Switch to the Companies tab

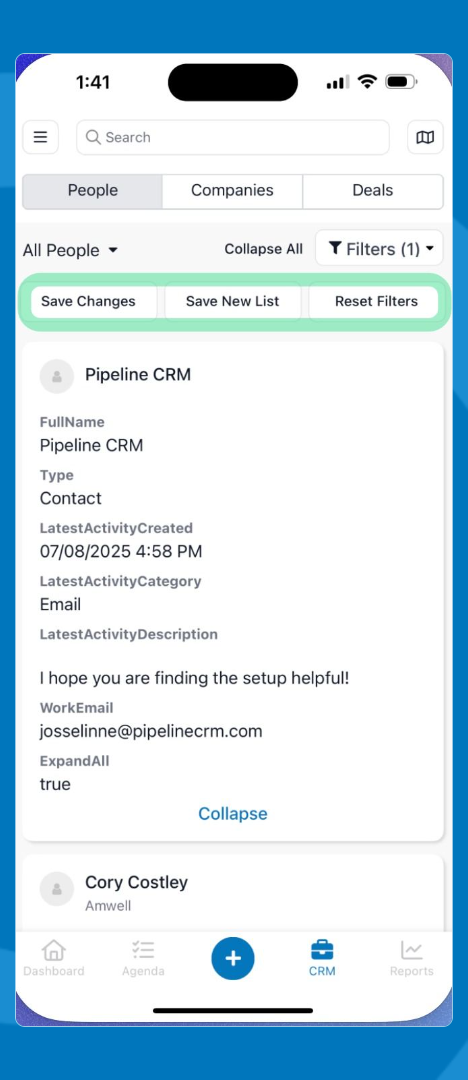(232, 191)
